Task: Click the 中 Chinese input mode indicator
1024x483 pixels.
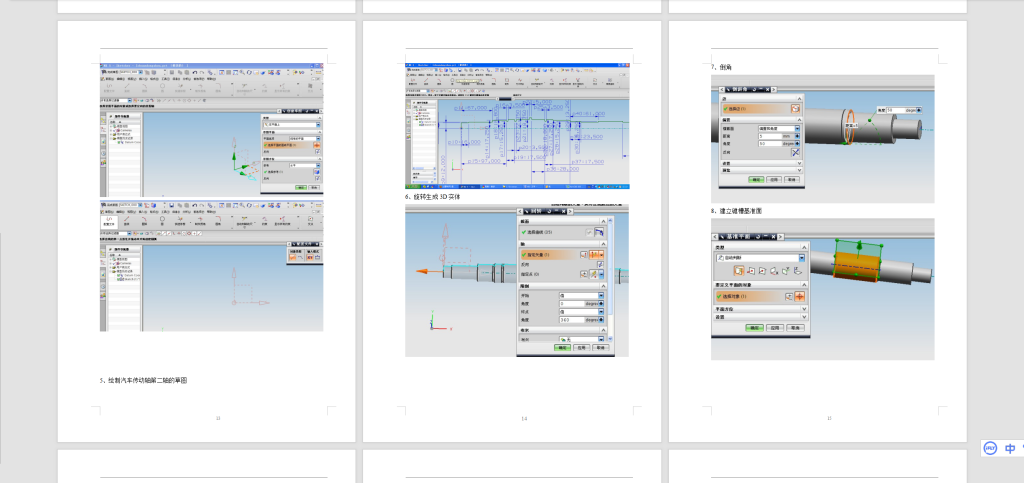Action: click(1010, 449)
